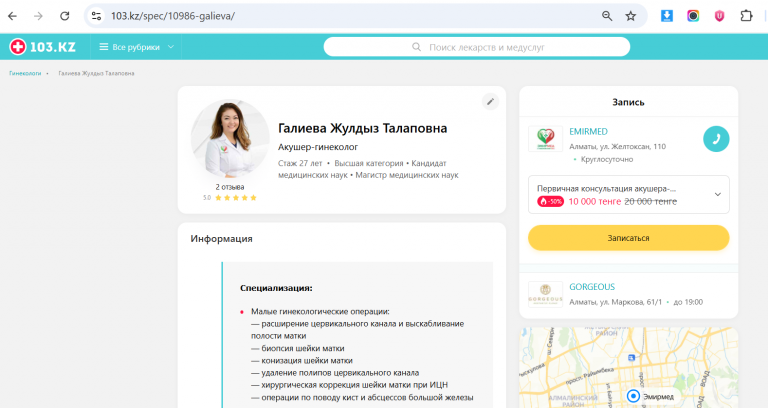Open the EMIRMED clinic link

tap(588, 132)
